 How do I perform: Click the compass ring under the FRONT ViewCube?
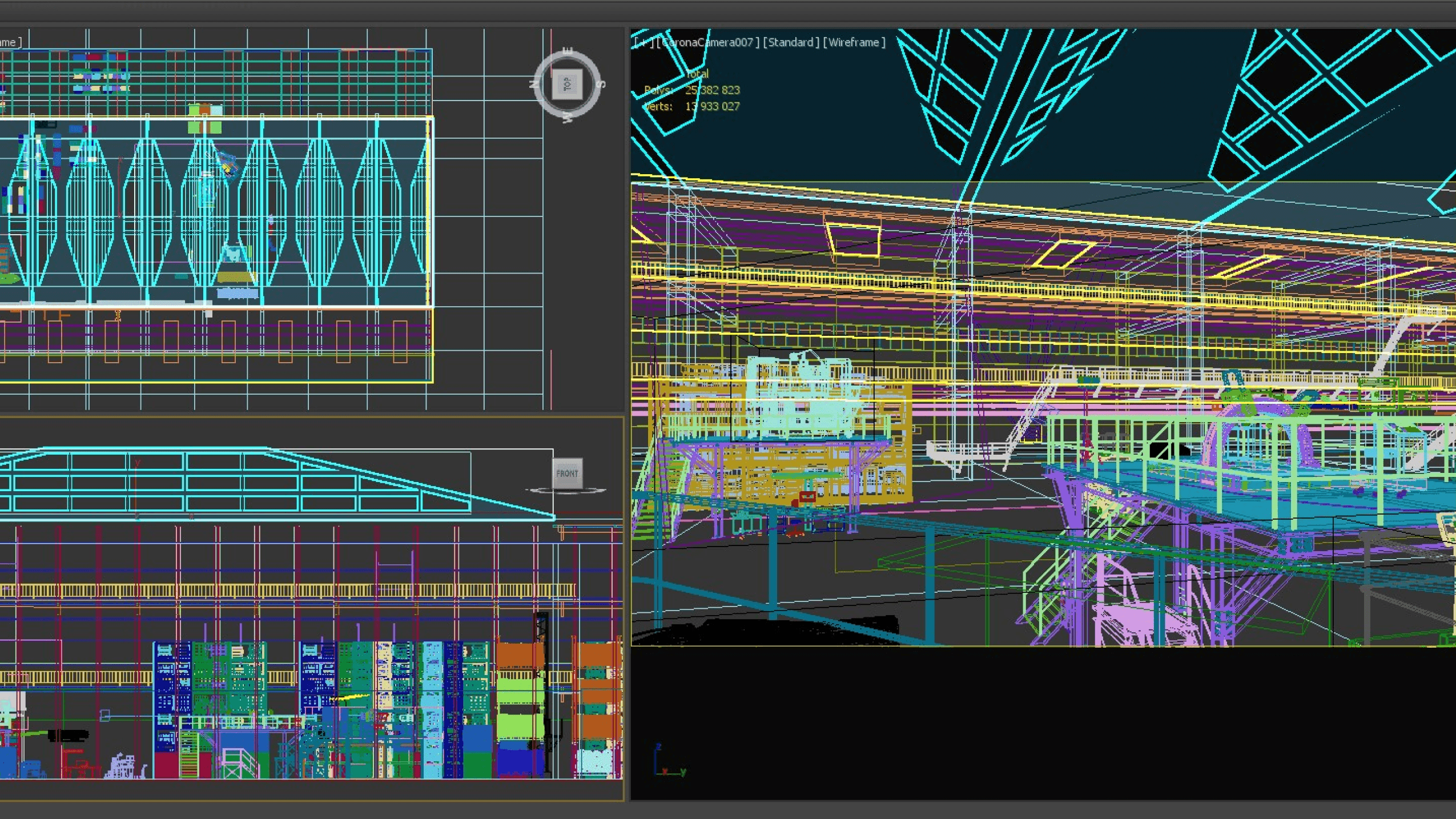click(x=566, y=491)
